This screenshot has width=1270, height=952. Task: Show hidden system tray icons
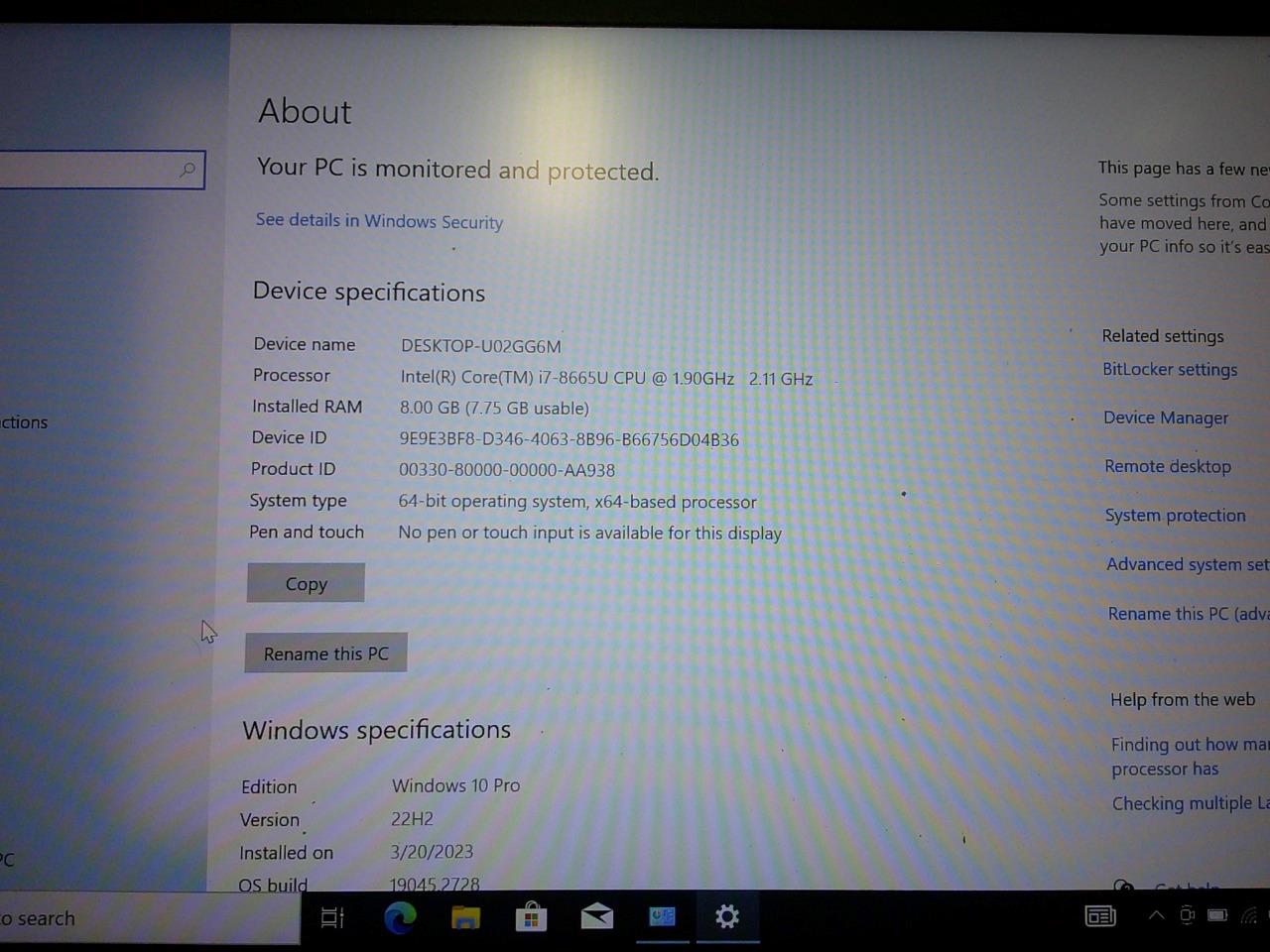1156,915
